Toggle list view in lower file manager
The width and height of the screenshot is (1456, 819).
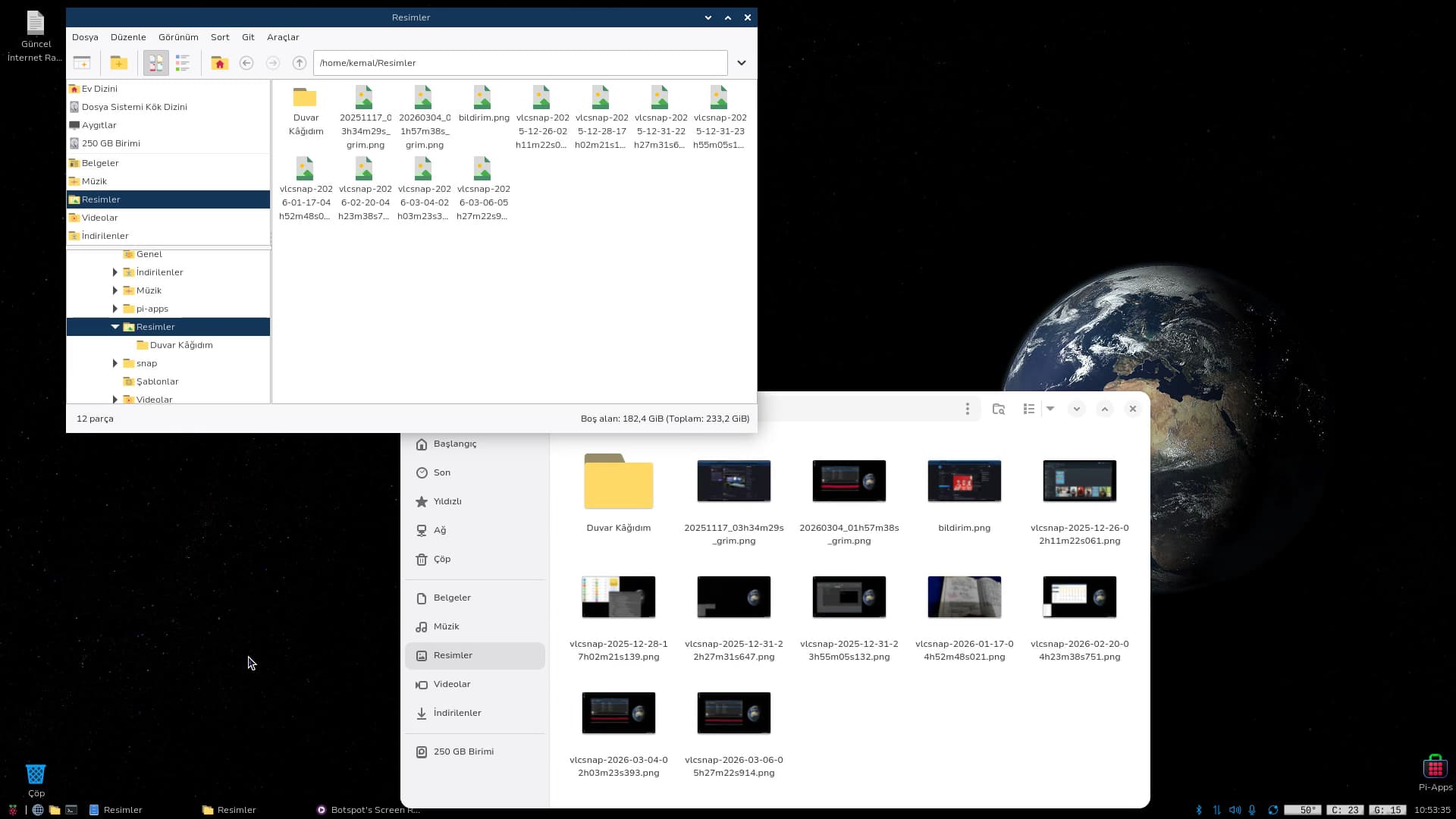[x=1028, y=409]
